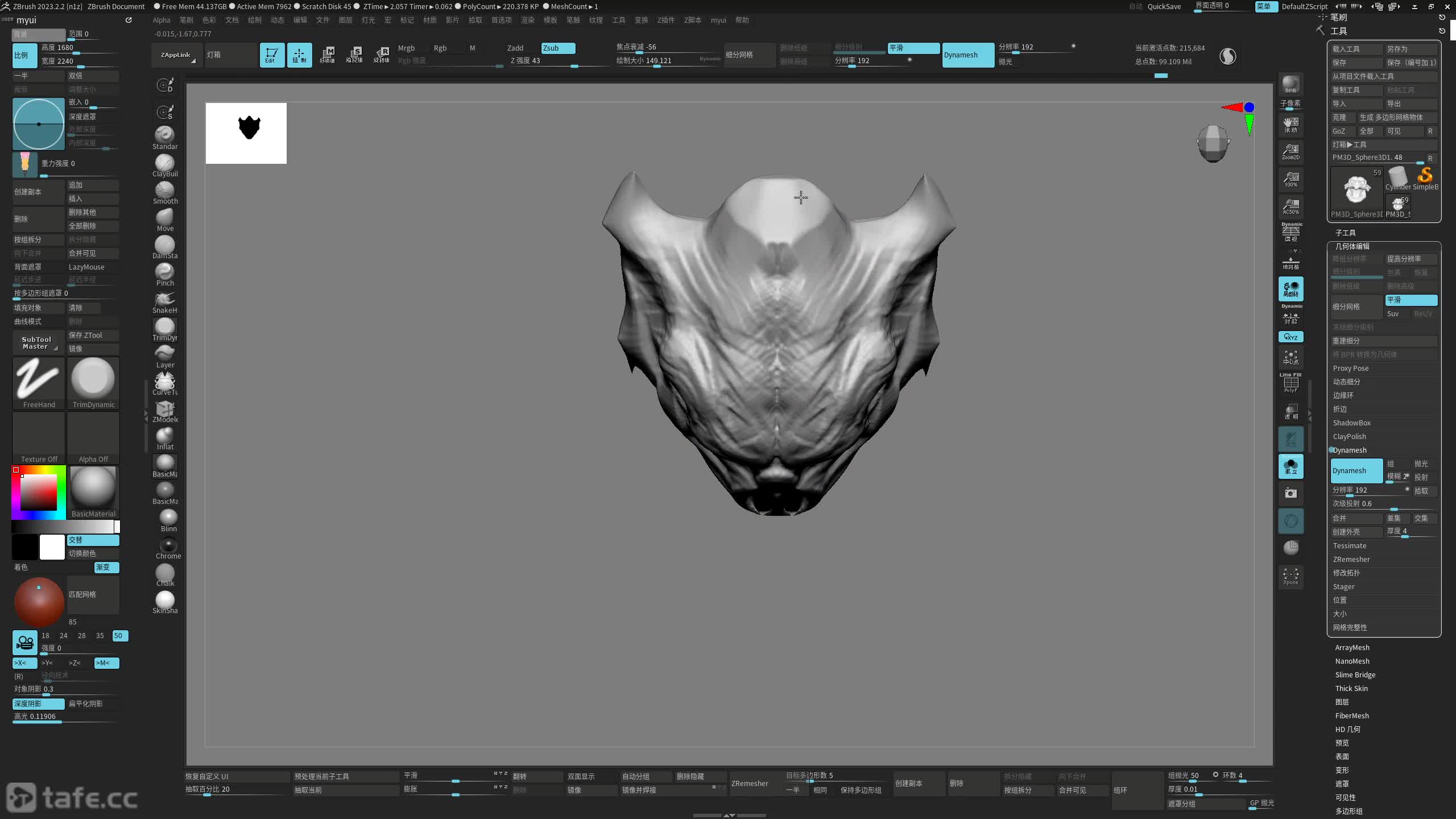The image size is (1456, 819).
Task: Activate the Edit mode button
Action: point(271,55)
